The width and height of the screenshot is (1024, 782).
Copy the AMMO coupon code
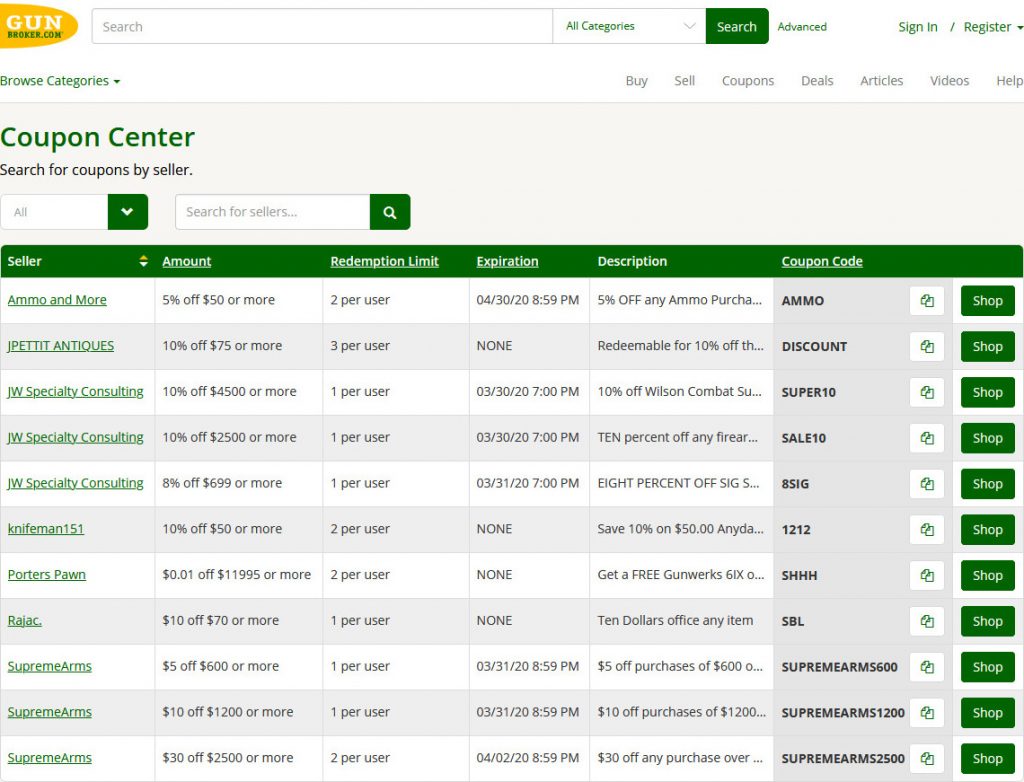click(x=927, y=300)
